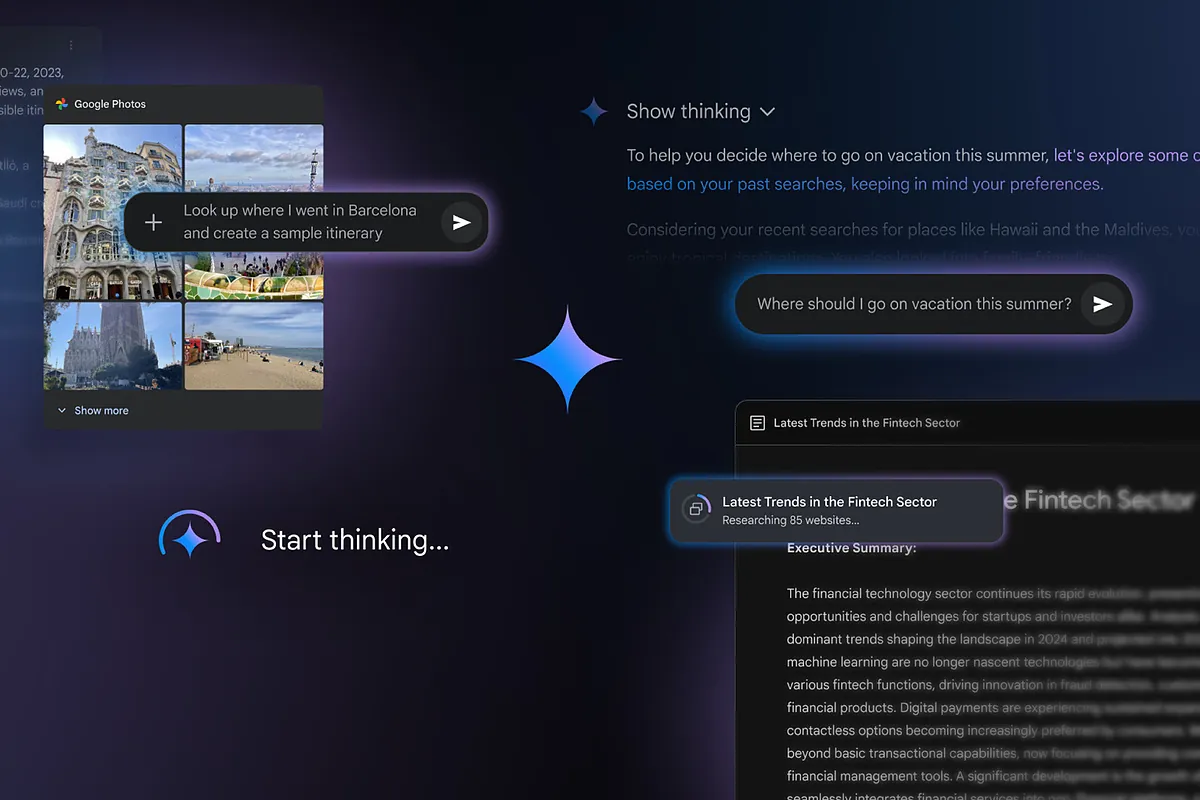Click the 'based on your past searches' link
The width and height of the screenshot is (1200, 800).
[864, 184]
